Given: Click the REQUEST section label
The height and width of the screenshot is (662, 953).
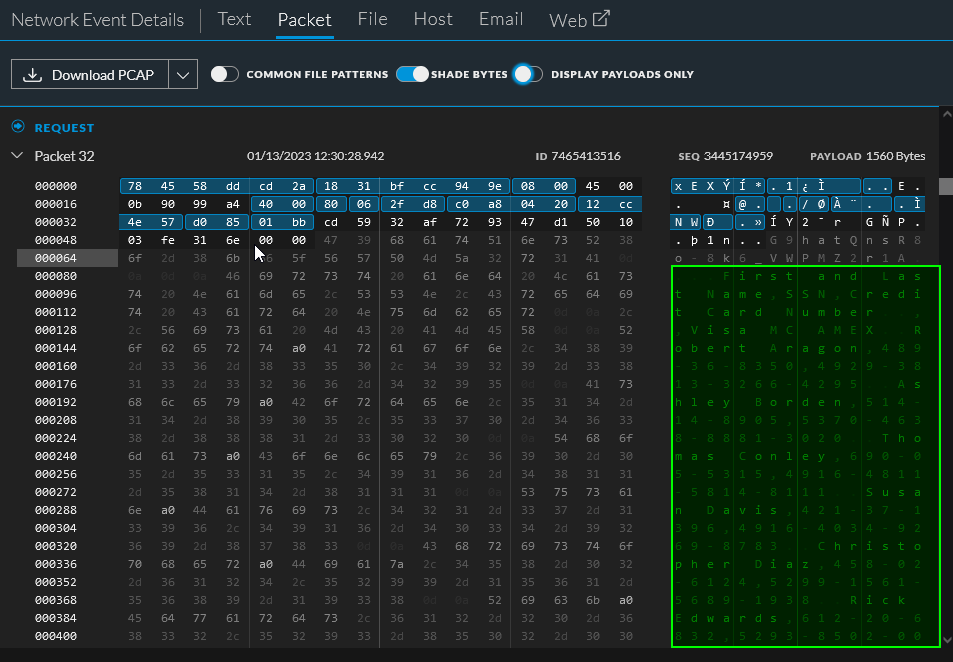Looking at the screenshot, I should [64, 128].
